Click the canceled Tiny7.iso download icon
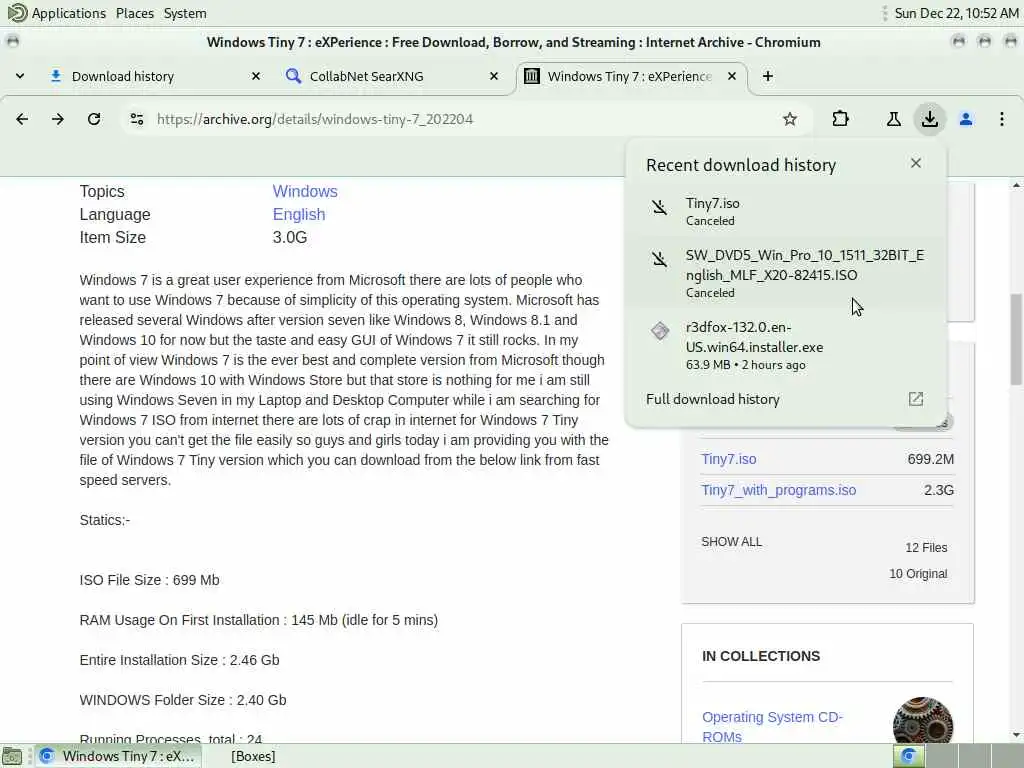 [x=660, y=208]
